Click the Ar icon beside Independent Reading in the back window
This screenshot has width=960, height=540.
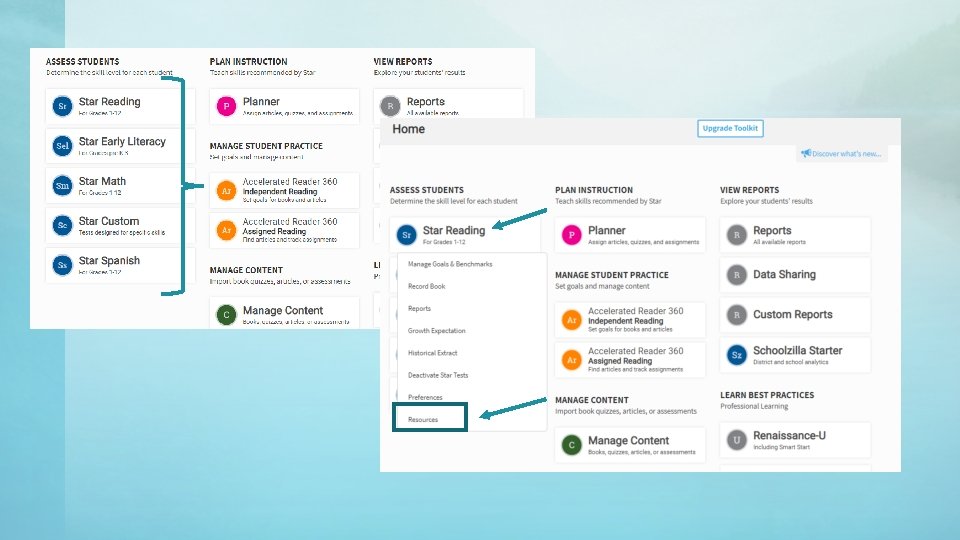227,190
